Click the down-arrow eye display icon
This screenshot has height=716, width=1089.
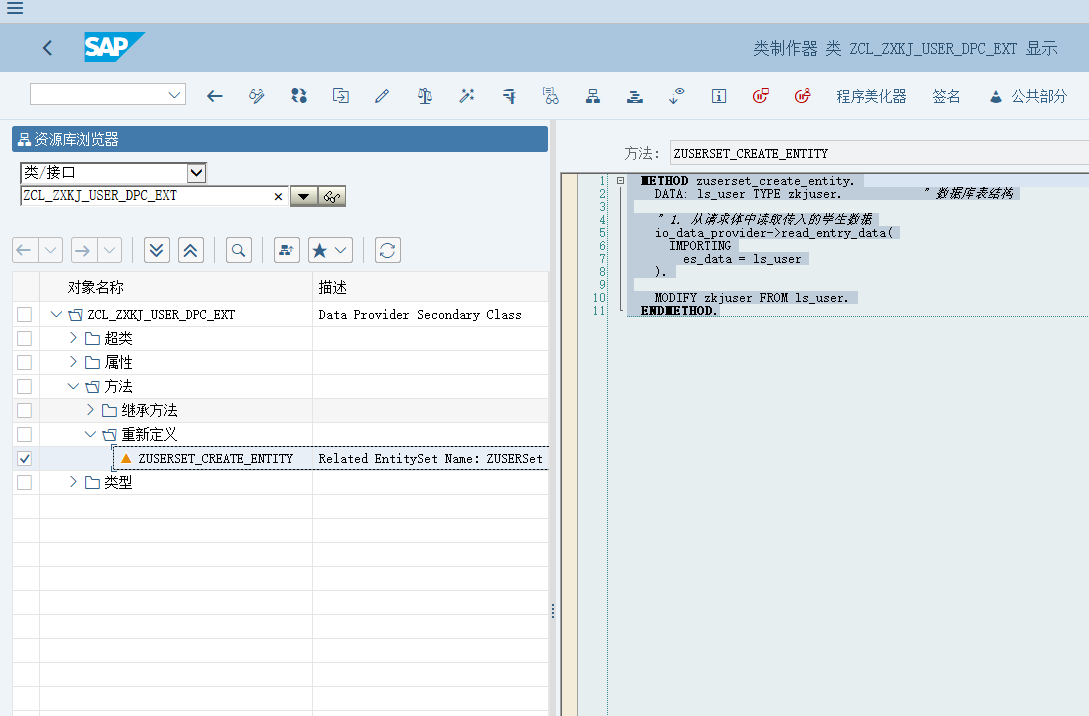pyautogui.click(x=676, y=96)
